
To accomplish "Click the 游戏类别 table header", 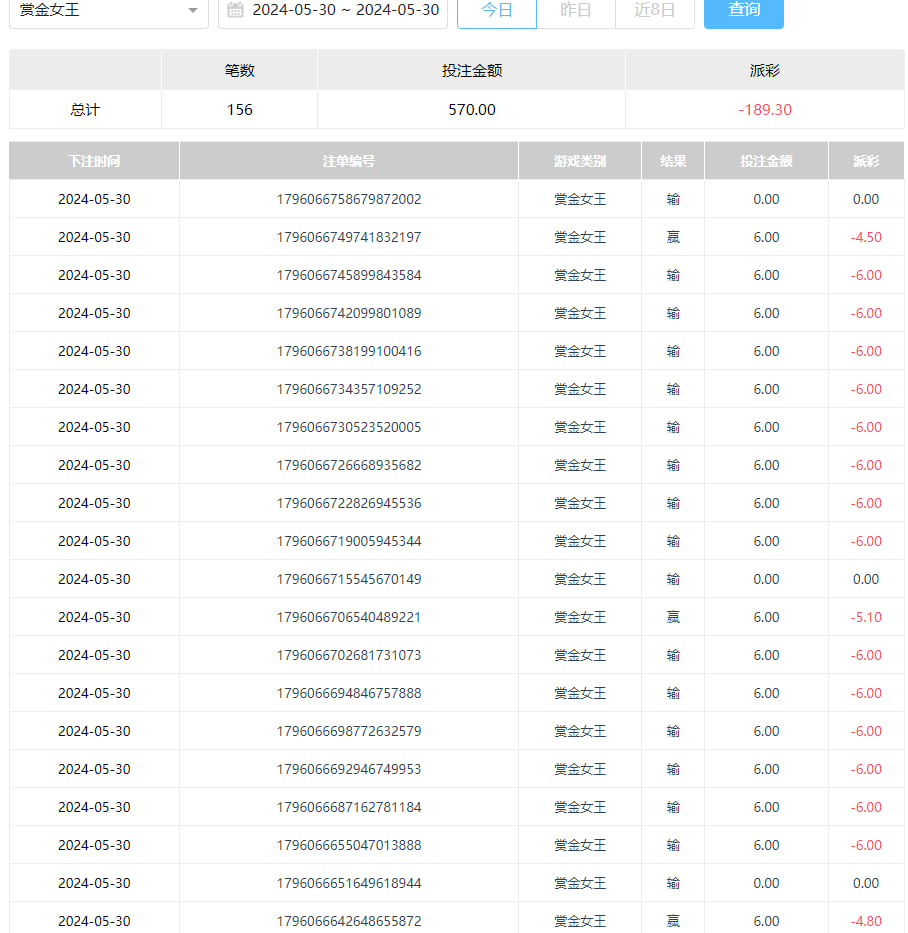I will coord(580,161).
